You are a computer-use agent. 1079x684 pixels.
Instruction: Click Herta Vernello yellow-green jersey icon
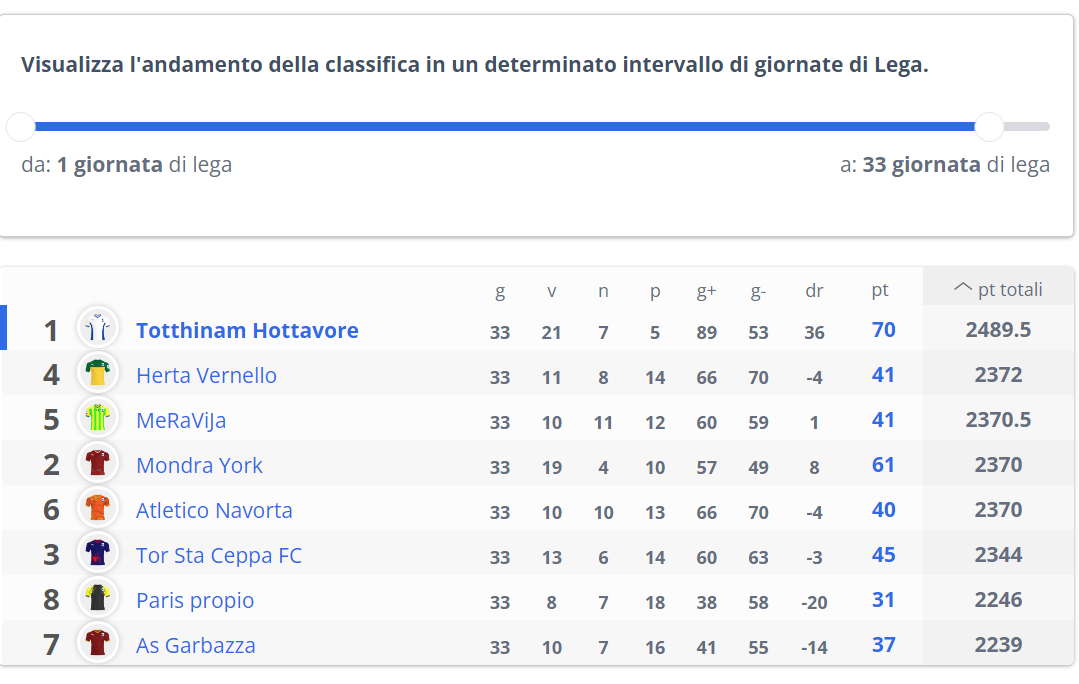[x=98, y=373]
